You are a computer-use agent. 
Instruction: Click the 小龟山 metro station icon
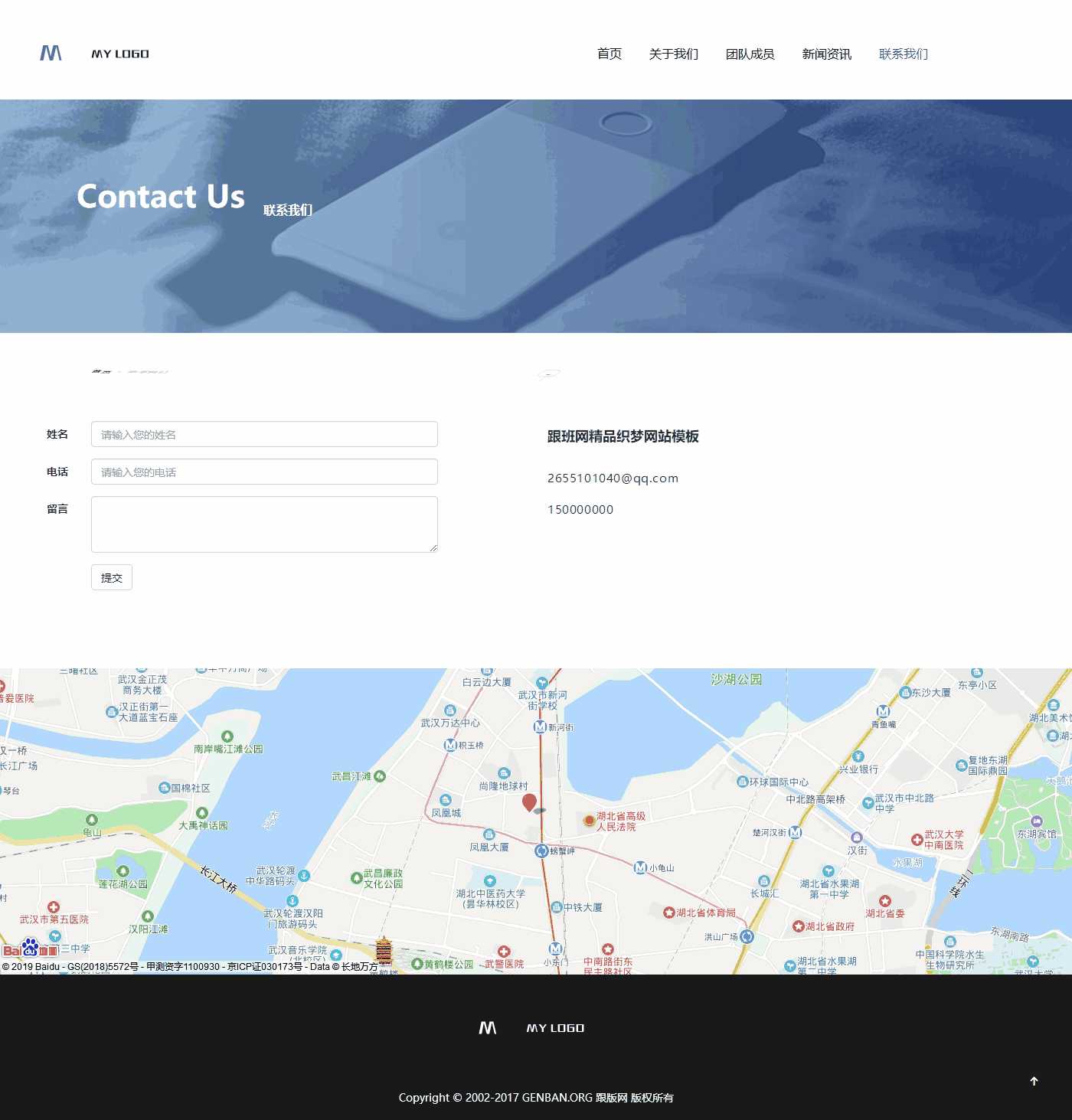coord(640,867)
